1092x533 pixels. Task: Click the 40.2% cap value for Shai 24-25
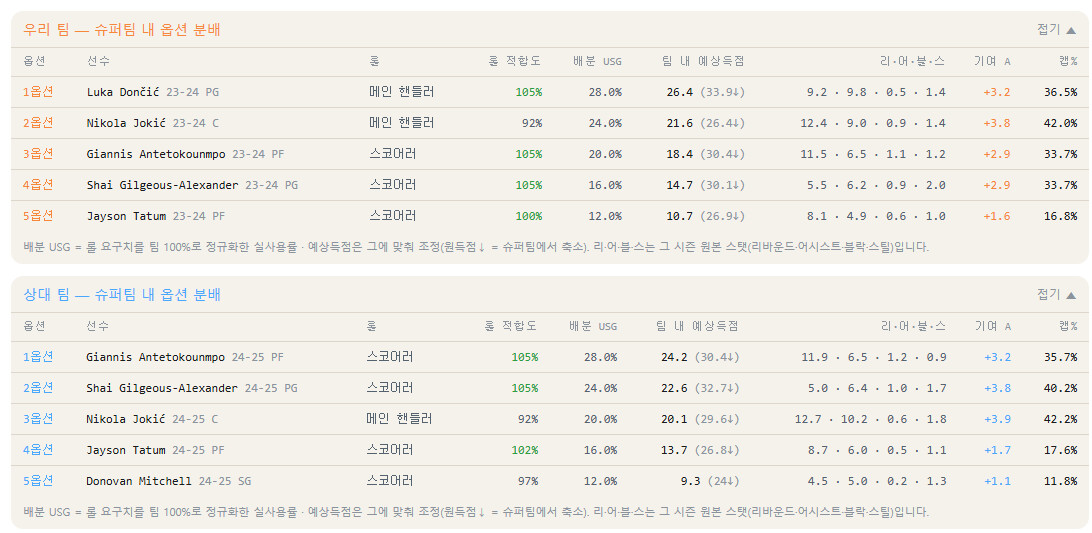coord(1061,388)
